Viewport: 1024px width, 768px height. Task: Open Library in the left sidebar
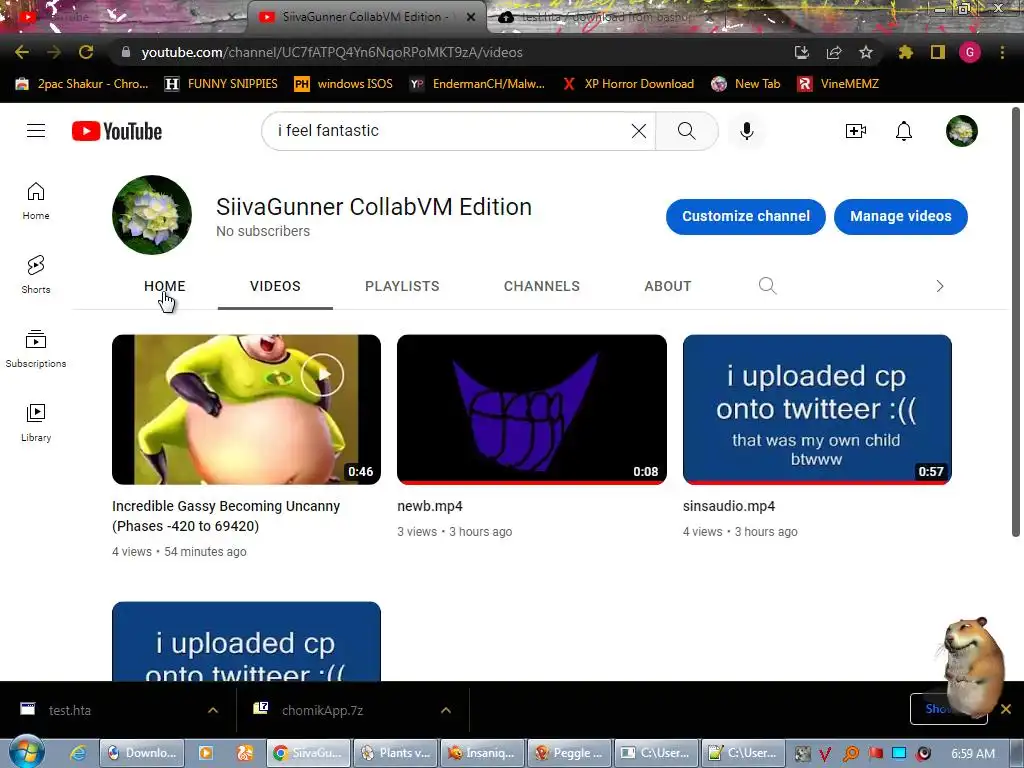click(36, 423)
